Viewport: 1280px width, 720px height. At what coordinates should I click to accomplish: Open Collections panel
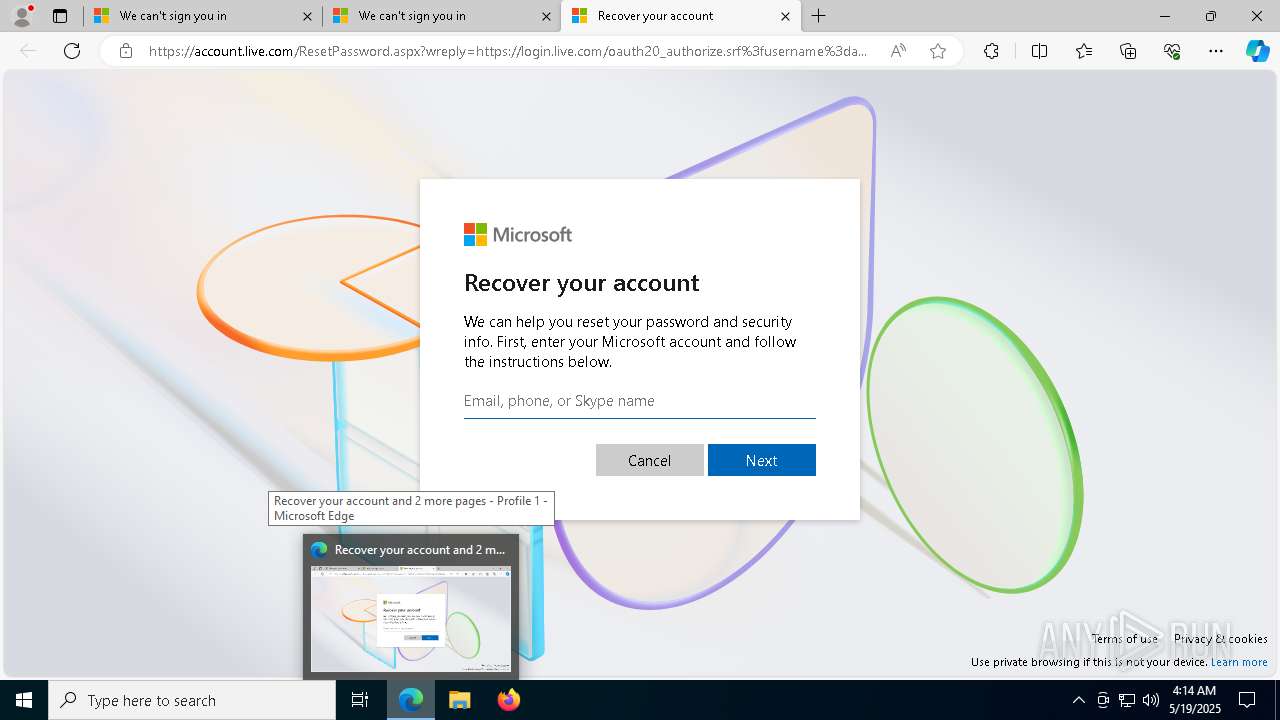coord(1128,51)
